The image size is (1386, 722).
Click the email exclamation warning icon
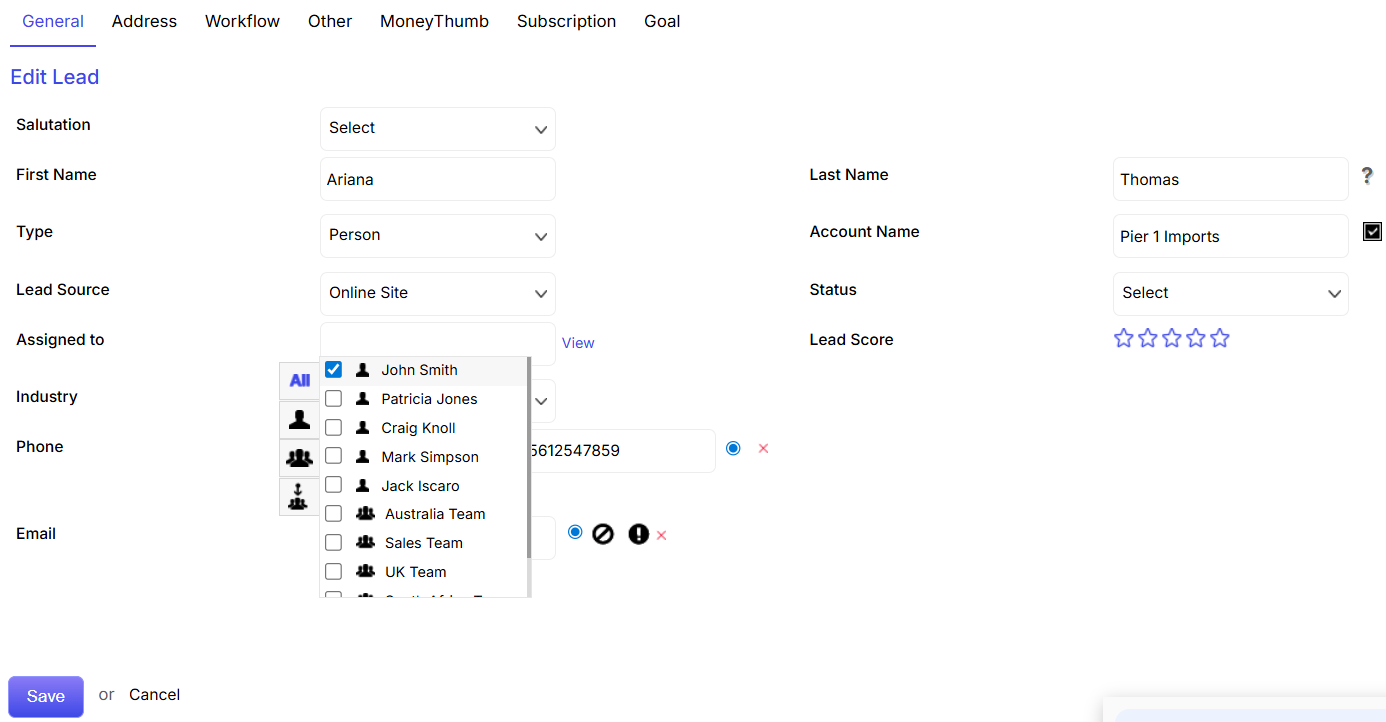click(x=638, y=534)
